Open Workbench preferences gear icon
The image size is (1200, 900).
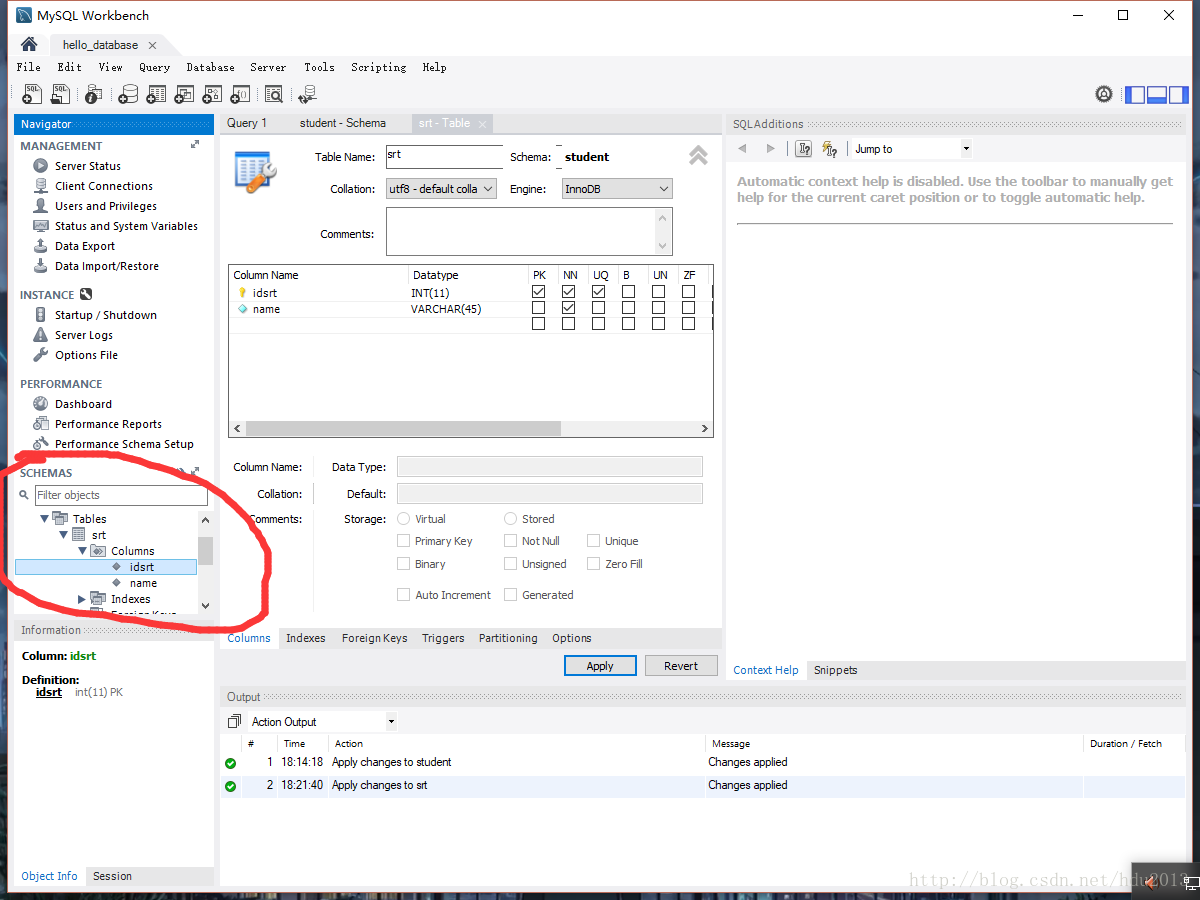tap(1104, 94)
